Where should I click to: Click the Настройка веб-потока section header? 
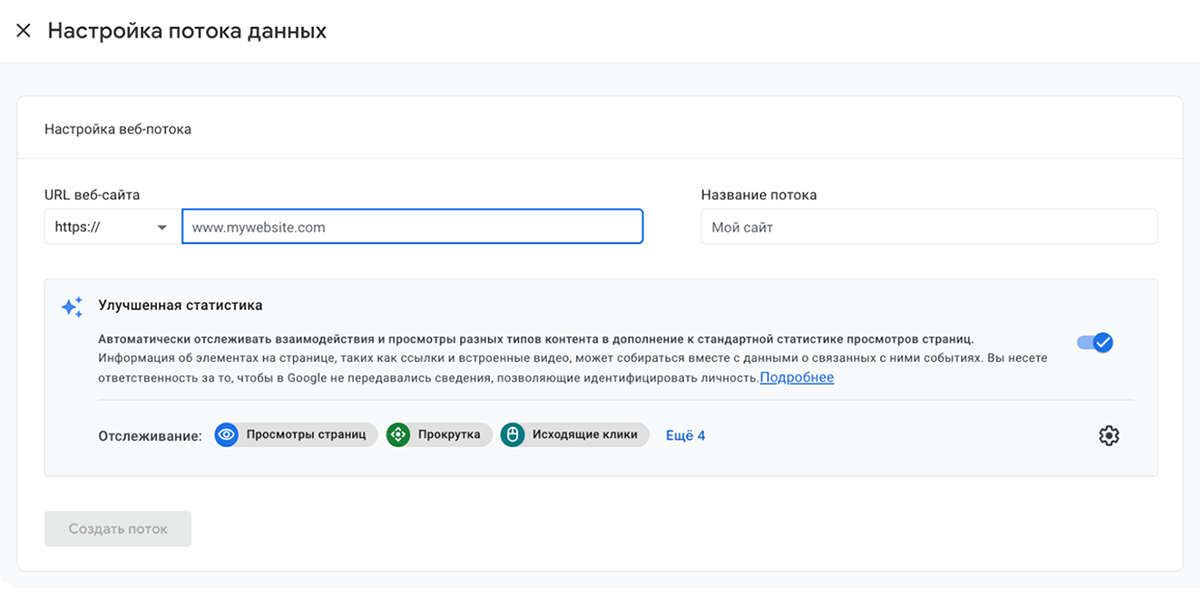point(118,129)
